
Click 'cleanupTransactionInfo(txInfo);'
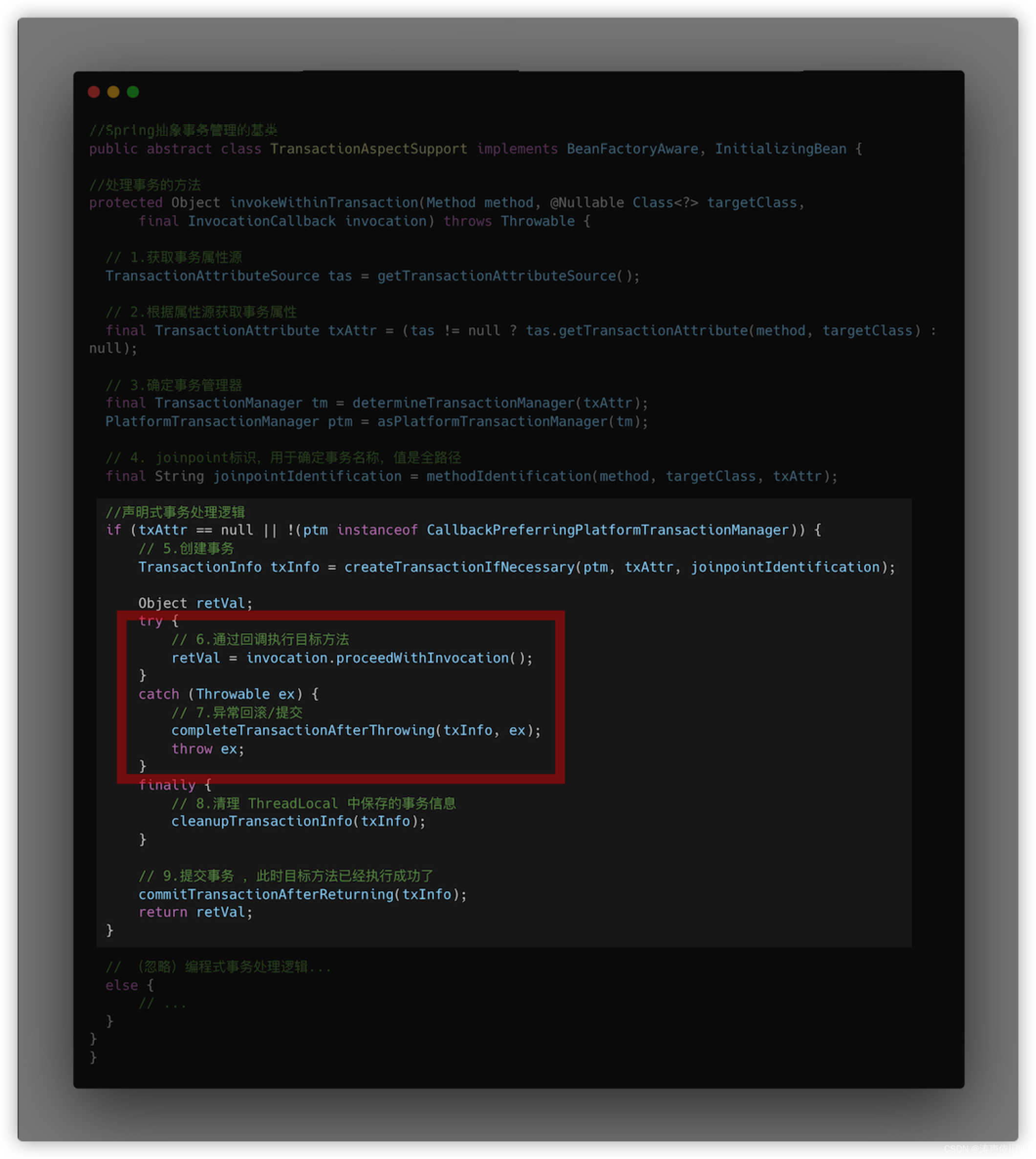[298, 821]
